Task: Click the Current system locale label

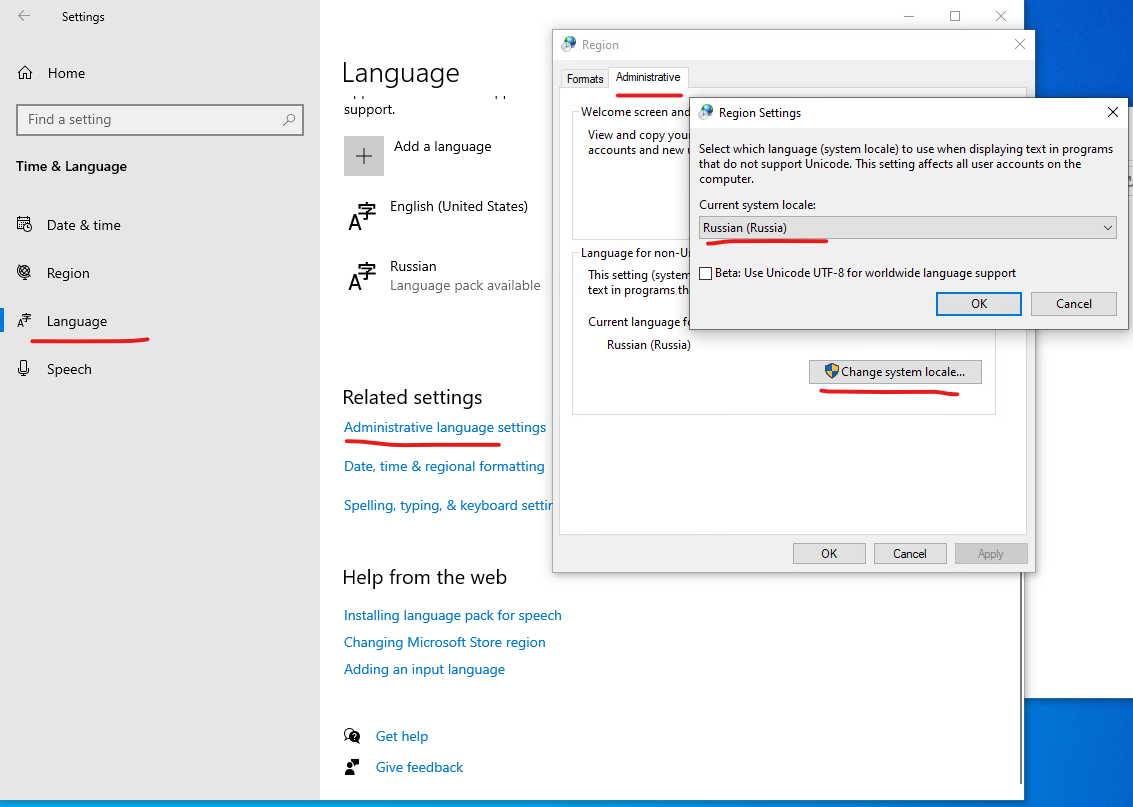Action: click(x=757, y=204)
